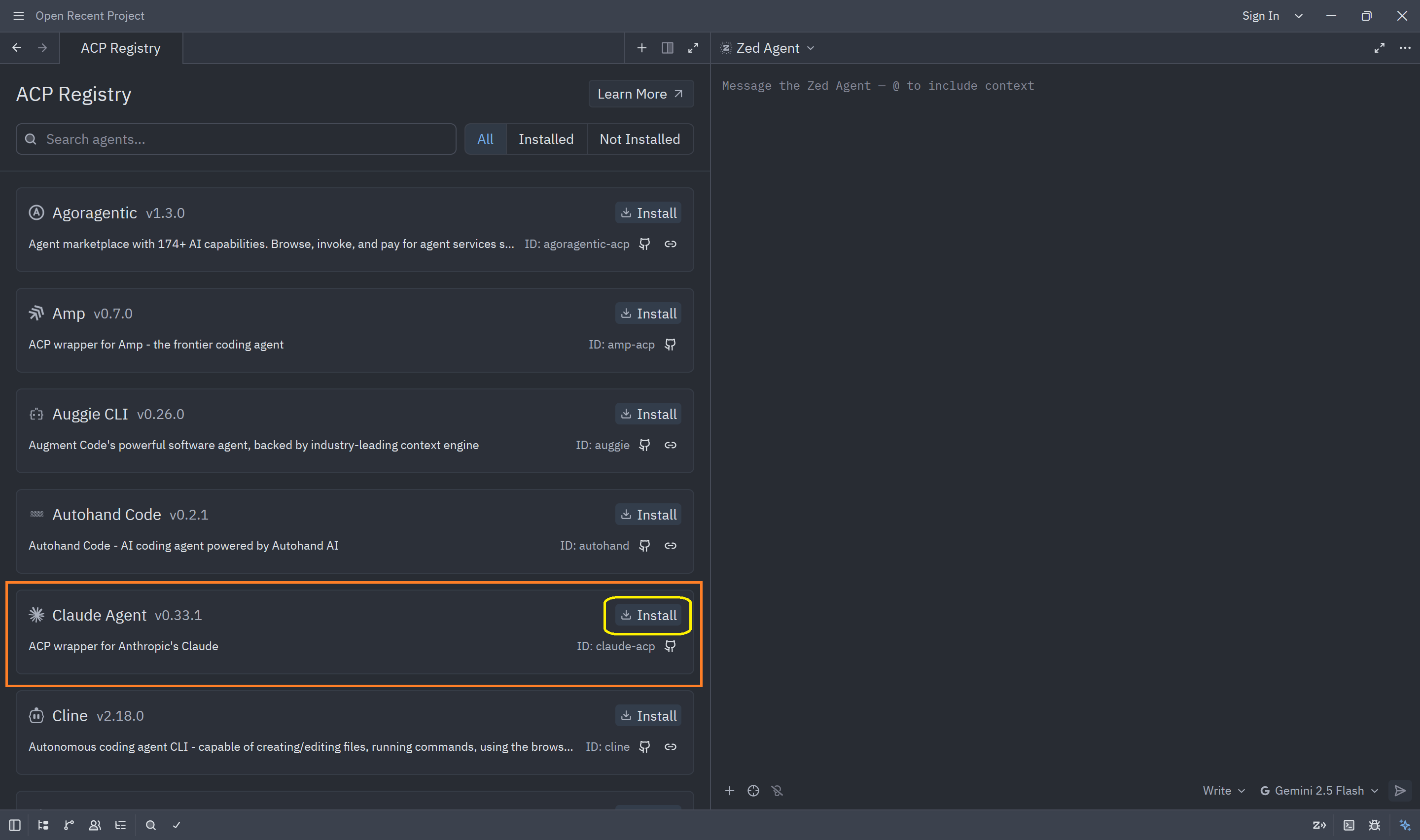Image resolution: width=1420 pixels, height=840 pixels.
Task: Click the crossed-out icon below the message box
Action: (777, 791)
